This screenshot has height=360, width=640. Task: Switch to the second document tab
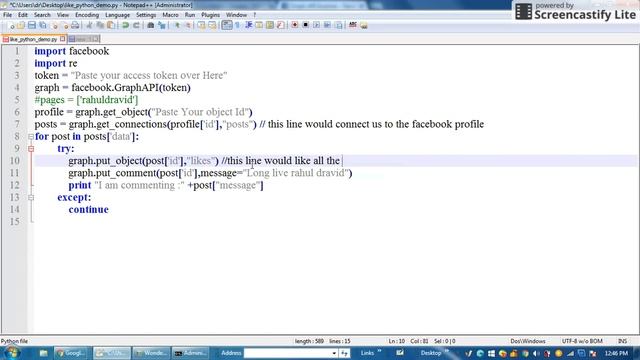click(84, 39)
